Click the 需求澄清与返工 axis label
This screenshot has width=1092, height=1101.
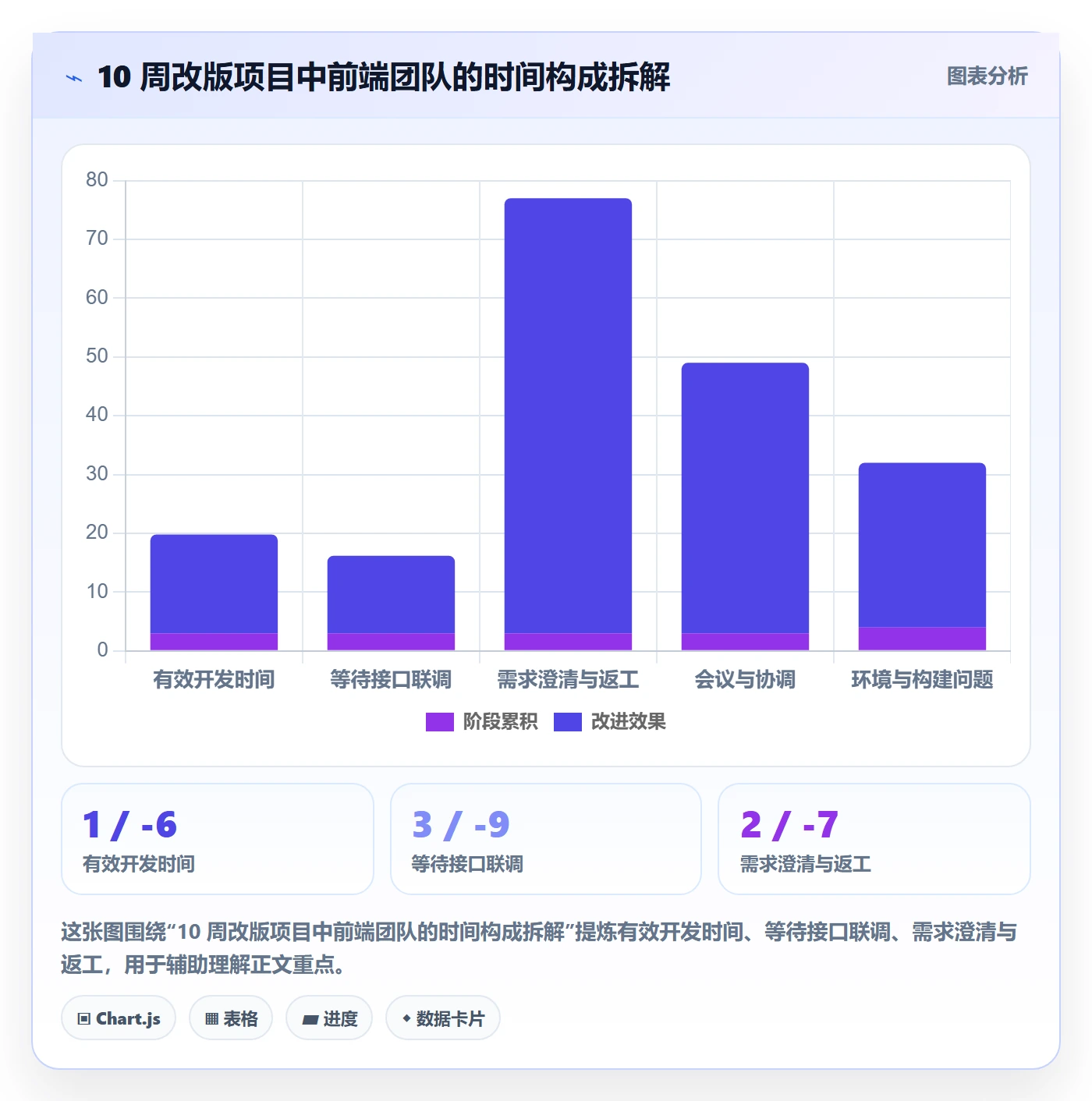[568, 680]
